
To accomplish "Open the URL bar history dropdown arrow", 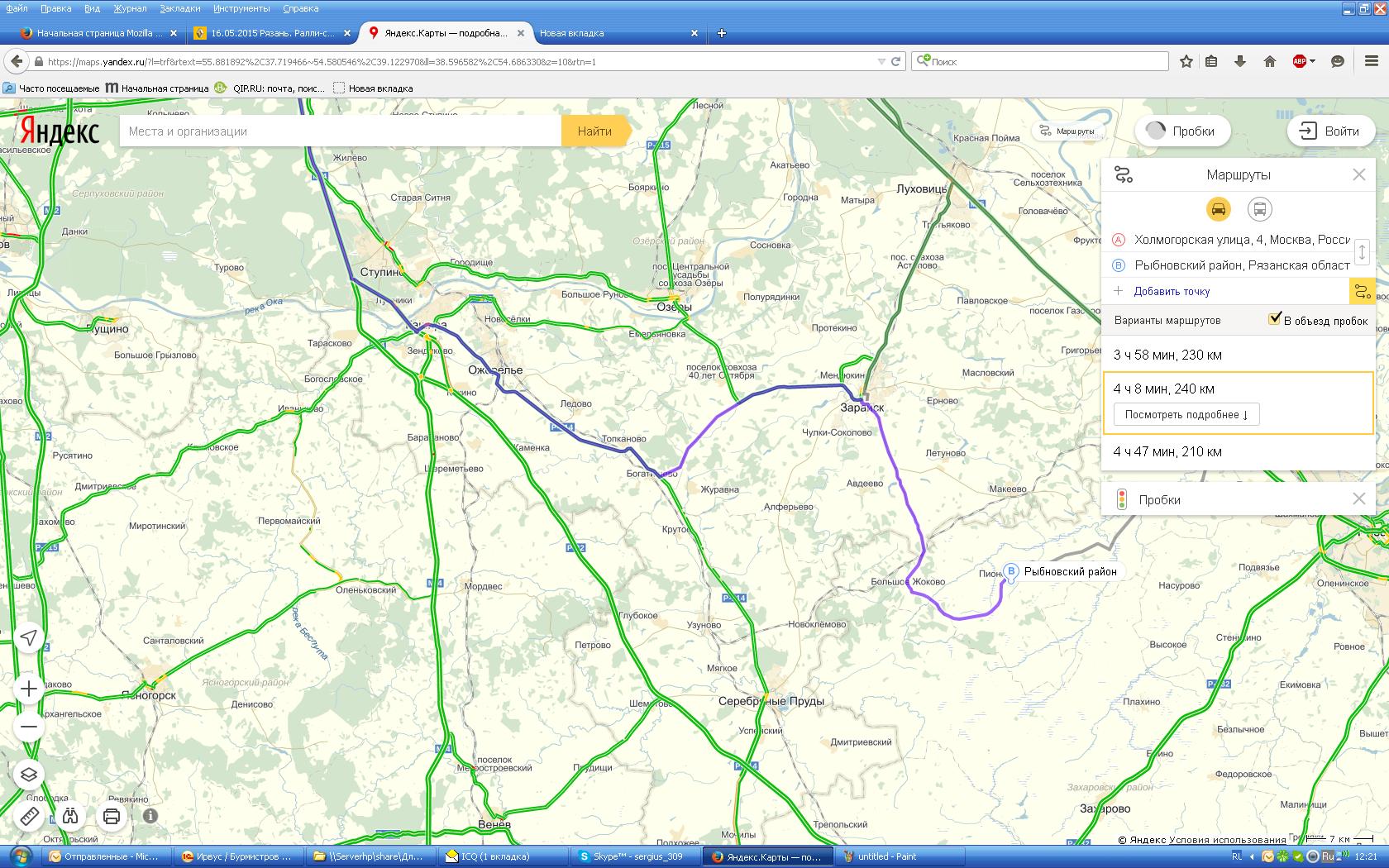I will (881, 61).
